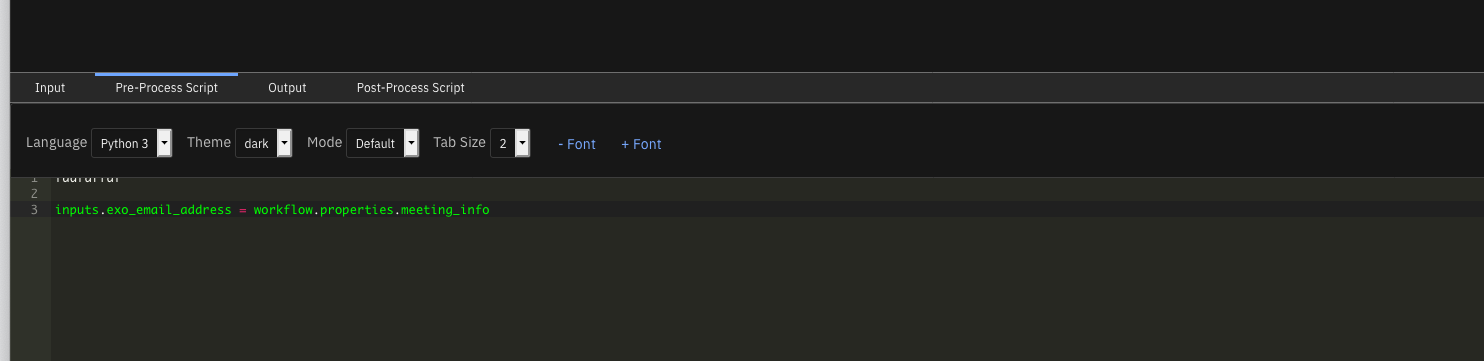Place cursor in the meeting_info word
1484x361 pixels.
(445, 210)
